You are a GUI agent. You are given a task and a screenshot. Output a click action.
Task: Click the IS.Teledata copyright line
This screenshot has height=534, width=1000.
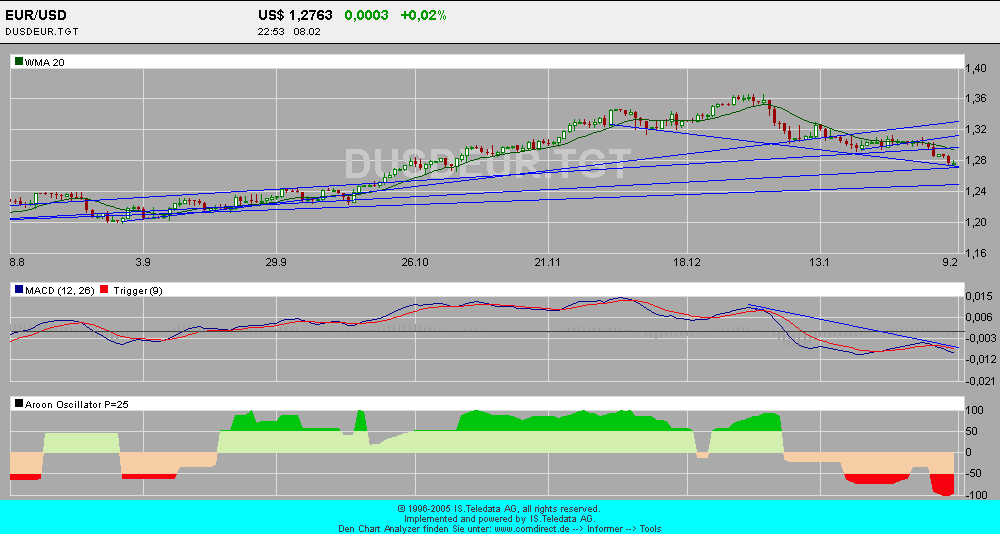click(499, 509)
